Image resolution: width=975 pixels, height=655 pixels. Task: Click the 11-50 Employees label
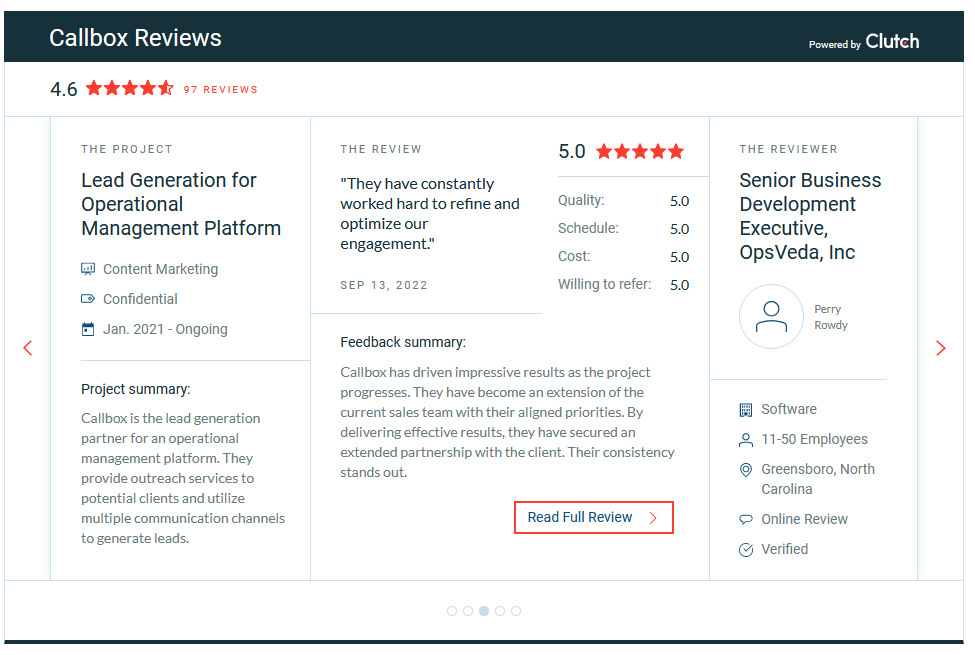click(815, 440)
